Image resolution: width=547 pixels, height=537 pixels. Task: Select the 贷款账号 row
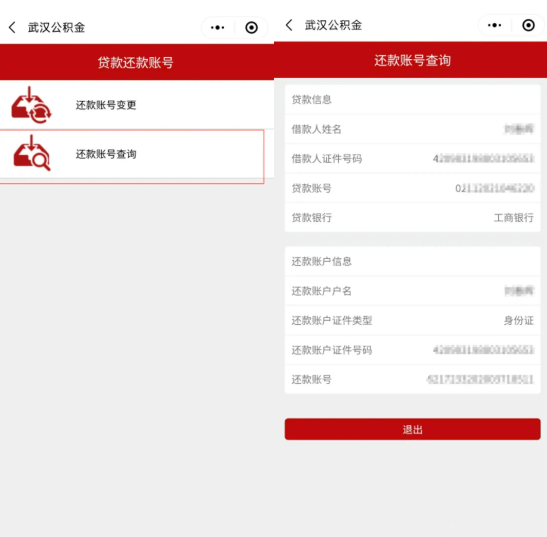pyautogui.click(x=412, y=188)
